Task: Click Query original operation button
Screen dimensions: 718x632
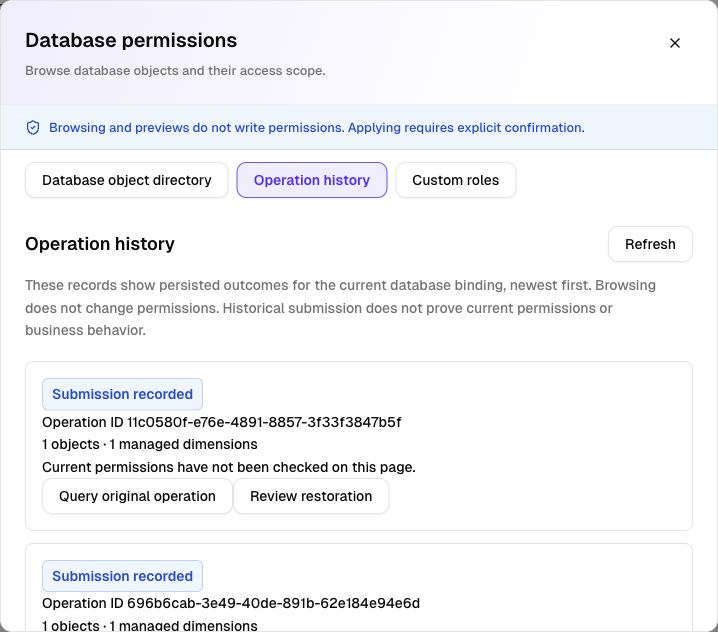Action: click(x=137, y=496)
